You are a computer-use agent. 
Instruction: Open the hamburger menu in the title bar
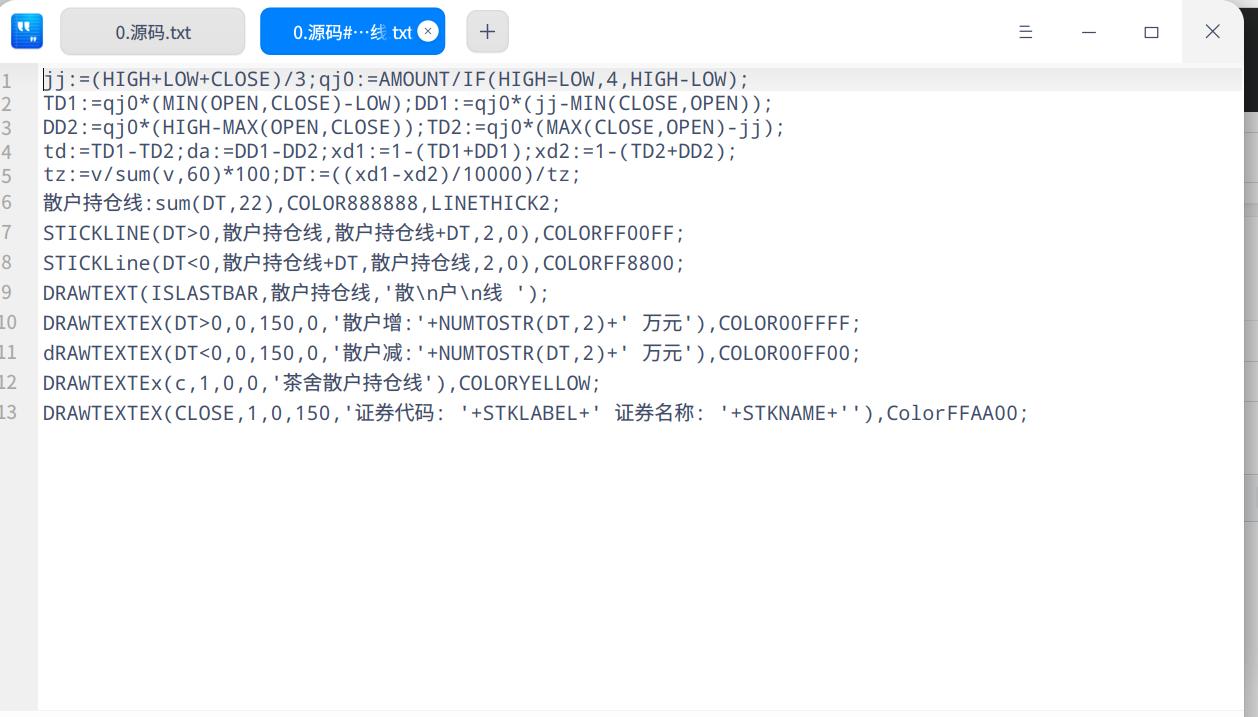pos(1025,31)
